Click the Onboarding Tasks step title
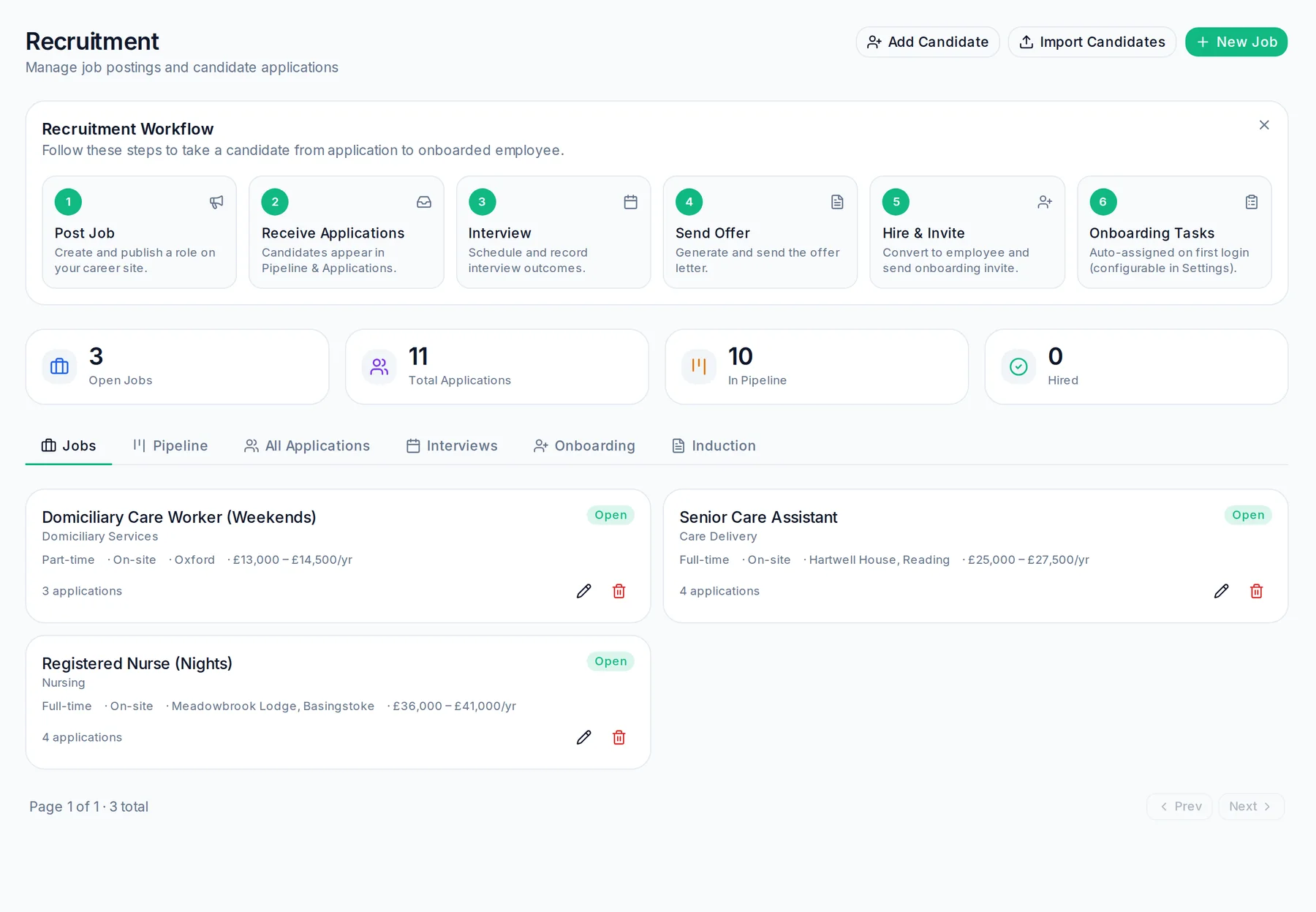This screenshot has height=912, width=1316. [1151, 233]
